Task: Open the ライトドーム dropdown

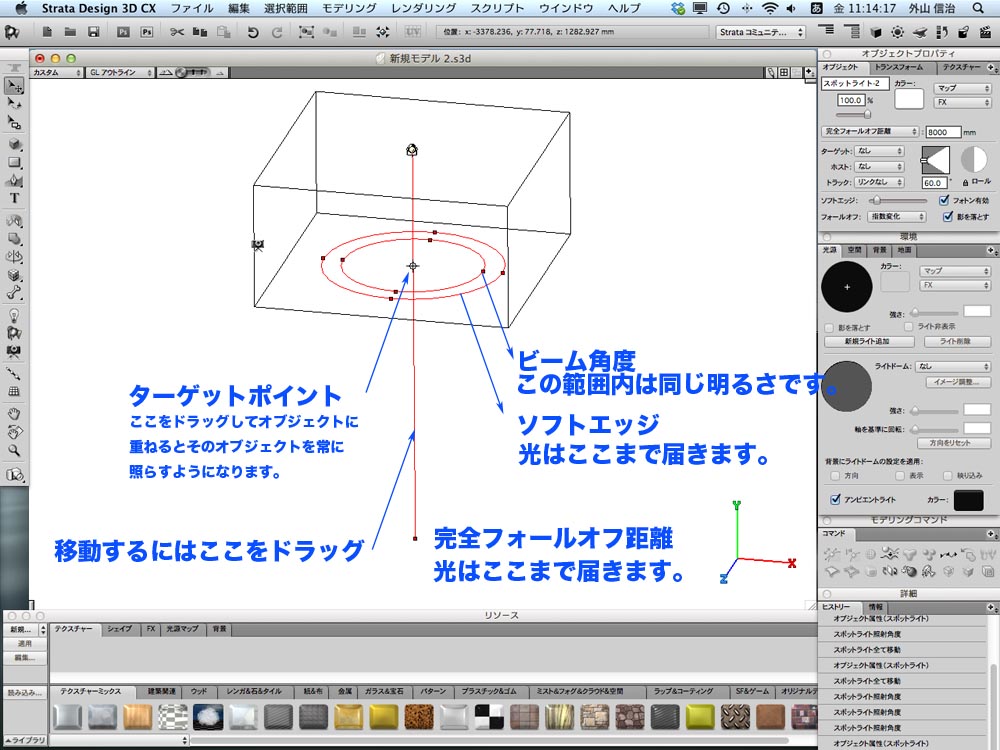Action: click(954, 367)
